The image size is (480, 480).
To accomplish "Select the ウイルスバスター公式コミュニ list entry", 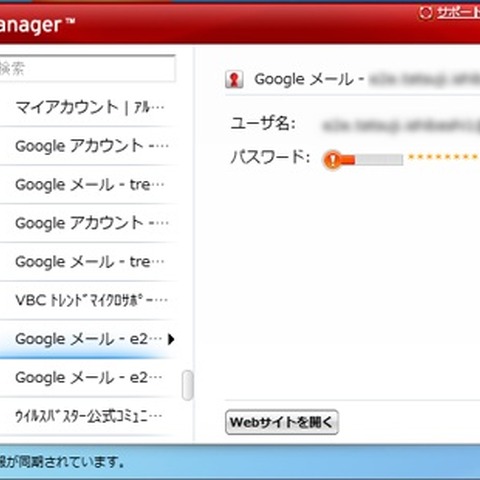I will (x=88, y=416).
